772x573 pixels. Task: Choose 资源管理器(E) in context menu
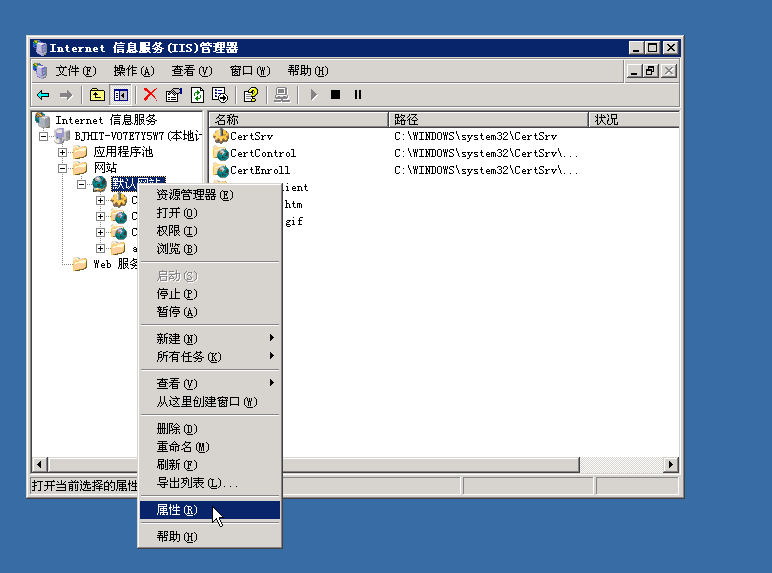[x=210, y=195]
